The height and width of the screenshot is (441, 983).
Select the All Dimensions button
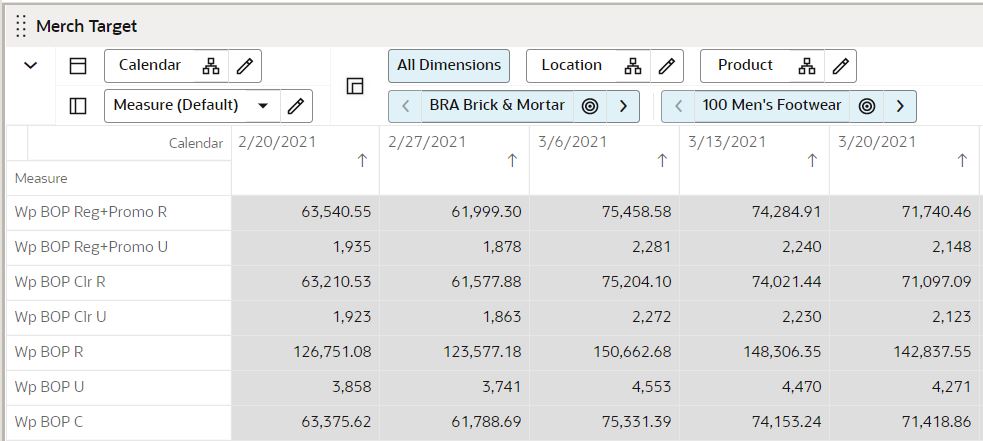[x=449, y=66]
